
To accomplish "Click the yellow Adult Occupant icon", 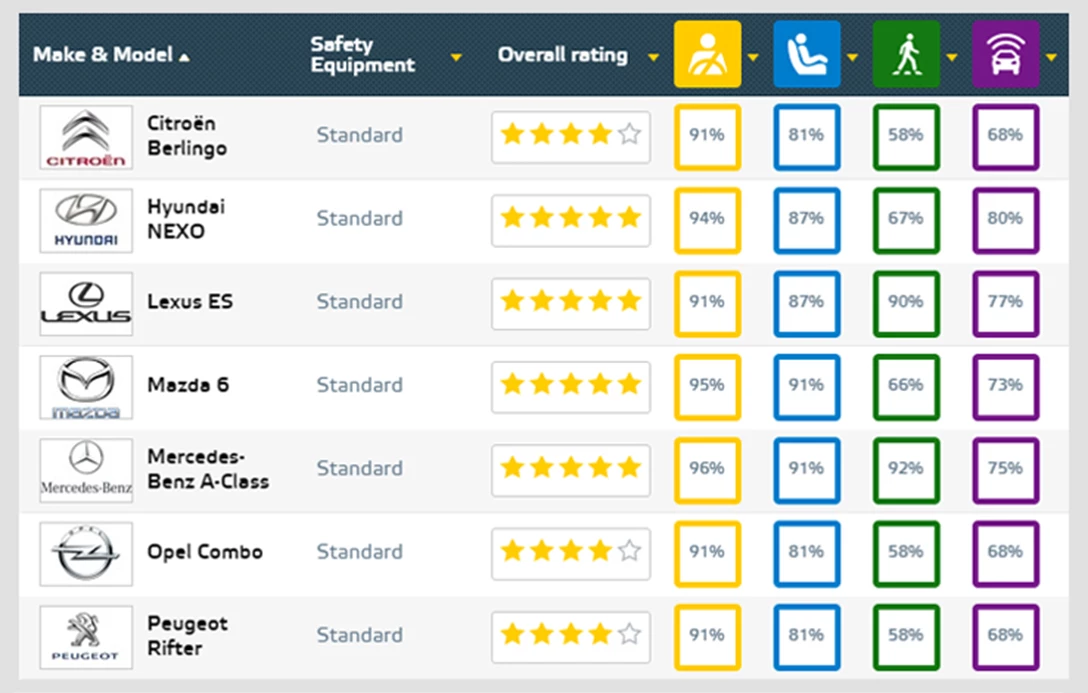I will coord(707,55).
